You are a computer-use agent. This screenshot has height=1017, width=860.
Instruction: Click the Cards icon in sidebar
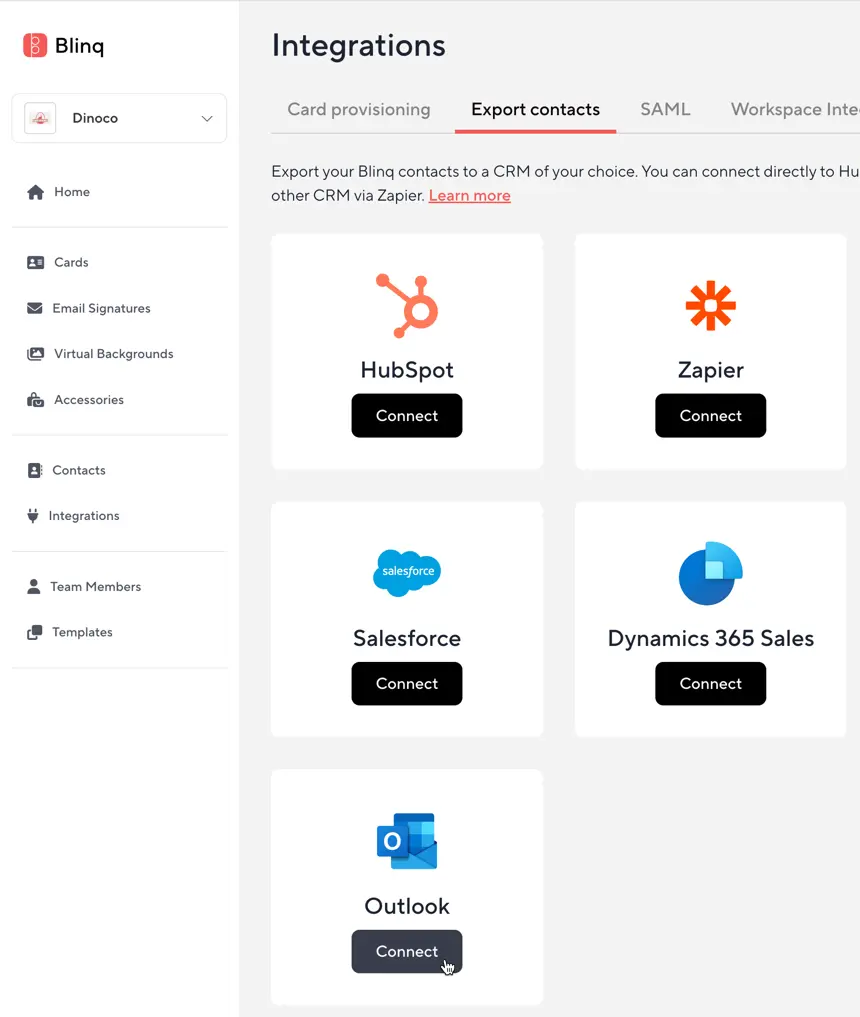click(x=36, y=262)
